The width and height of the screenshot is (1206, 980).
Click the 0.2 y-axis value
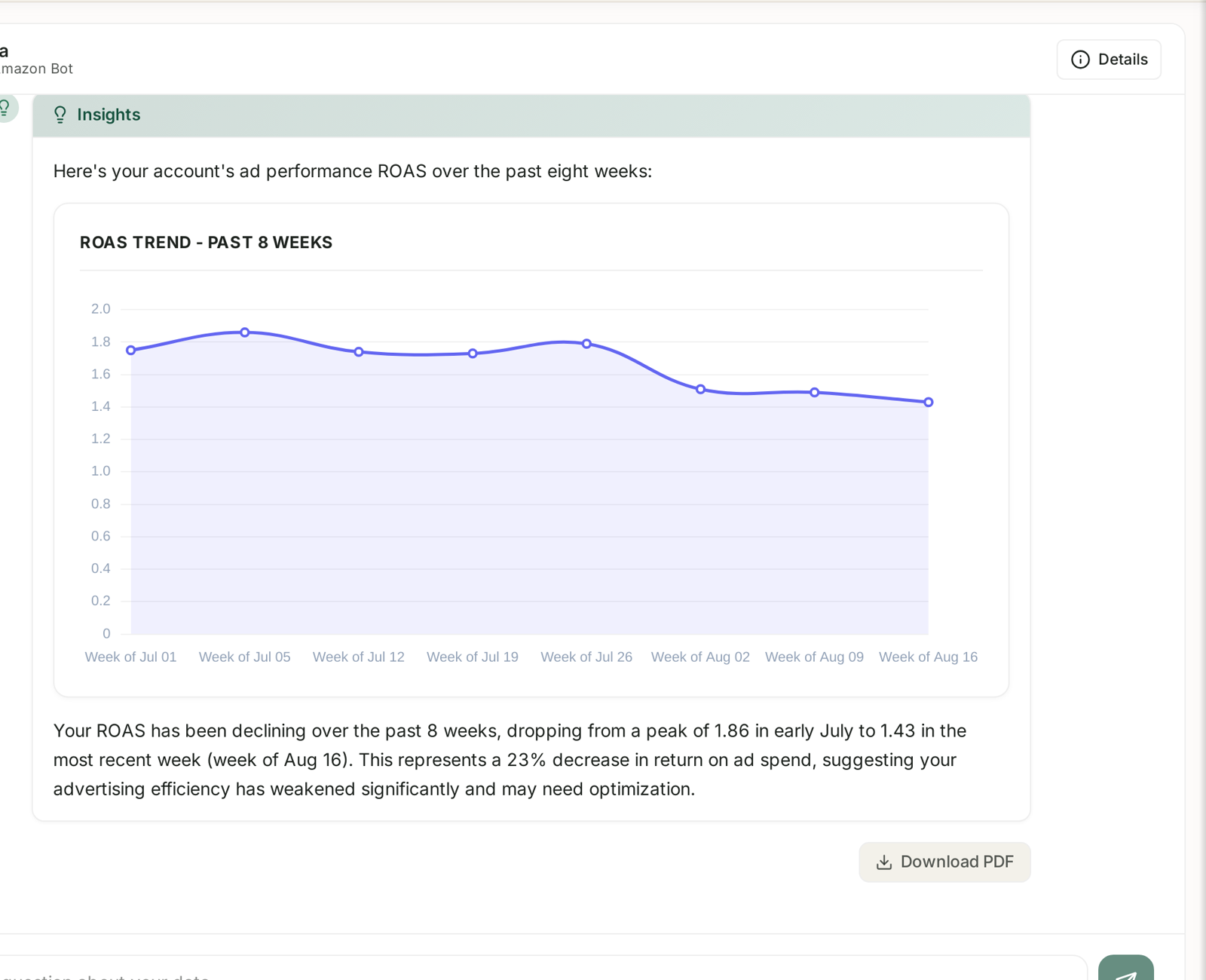101,601
